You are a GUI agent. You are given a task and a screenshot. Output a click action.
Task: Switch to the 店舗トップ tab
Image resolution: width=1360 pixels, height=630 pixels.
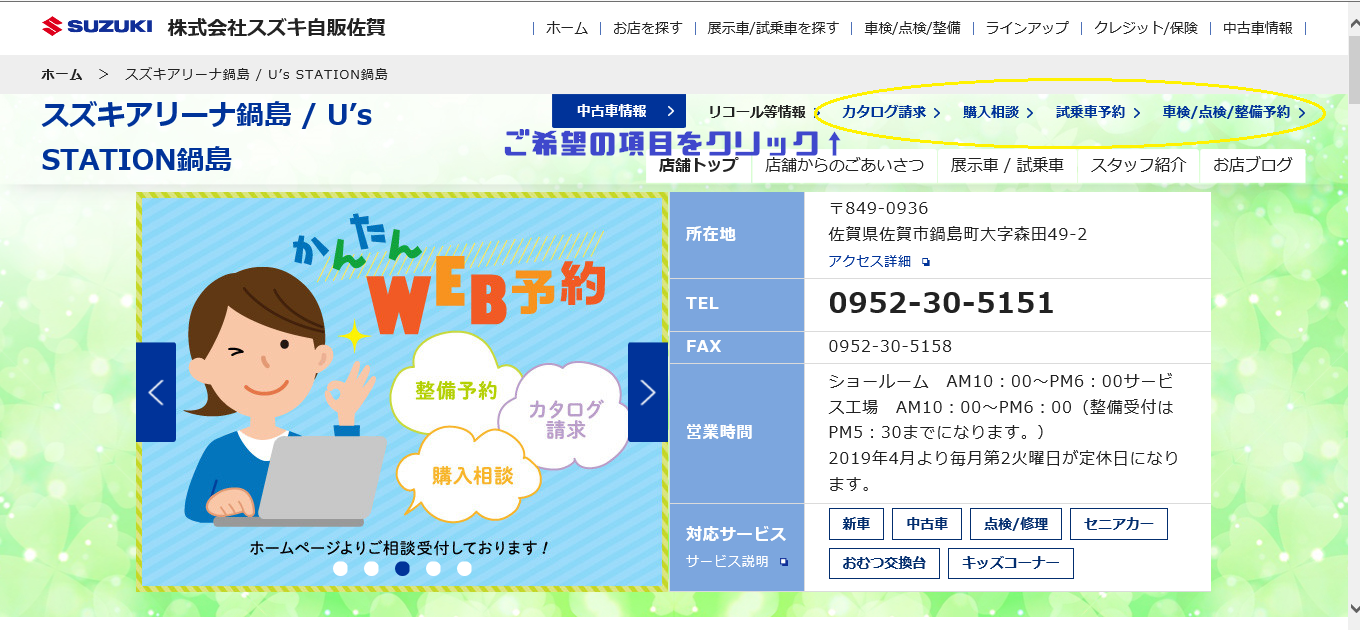coord(698,166)
